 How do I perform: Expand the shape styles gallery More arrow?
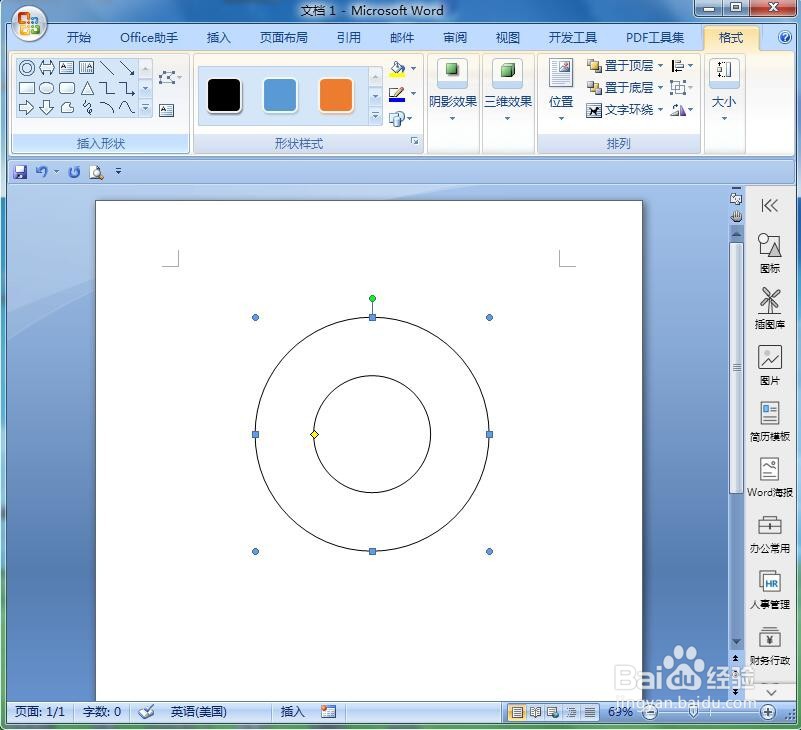click(x=375, y=116)
